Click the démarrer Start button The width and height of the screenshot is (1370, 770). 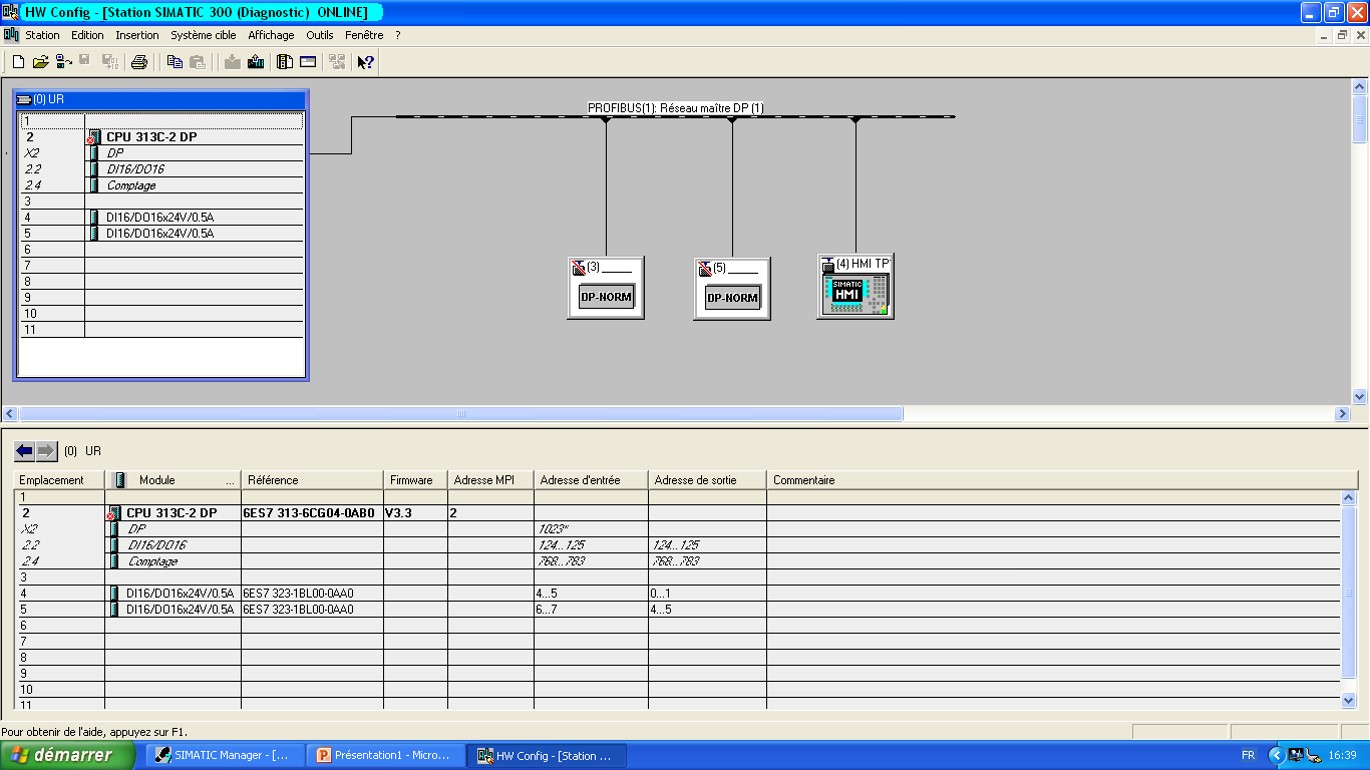[67, 755]
